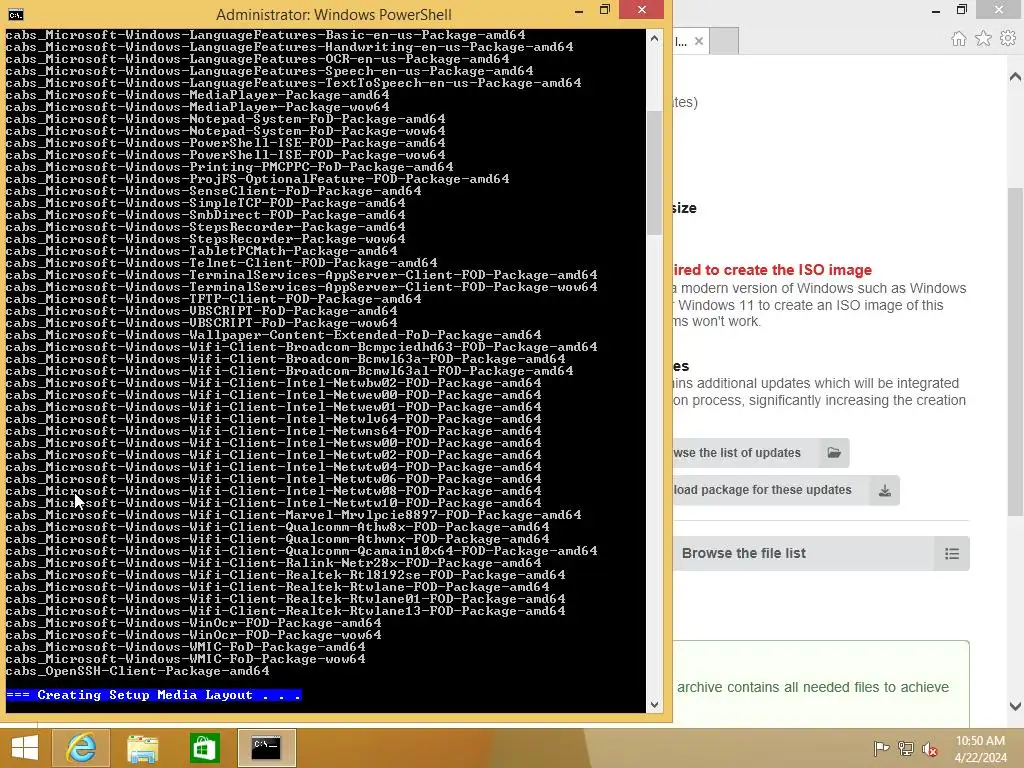Minimize the browser window
Viewport: 1024px width, 768px height.
(936, 10)
